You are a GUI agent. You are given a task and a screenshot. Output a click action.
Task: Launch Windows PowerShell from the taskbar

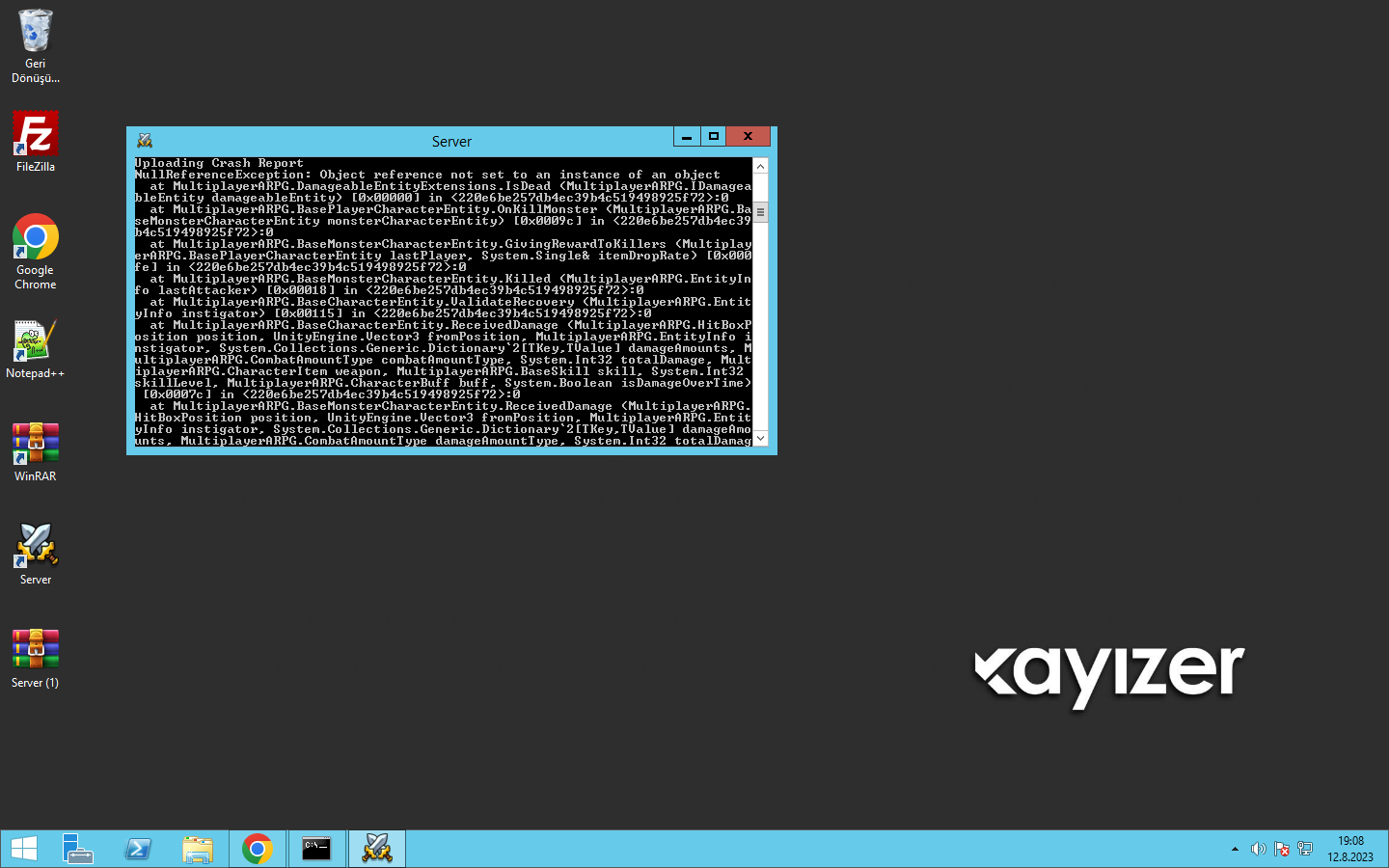[138, 849]
